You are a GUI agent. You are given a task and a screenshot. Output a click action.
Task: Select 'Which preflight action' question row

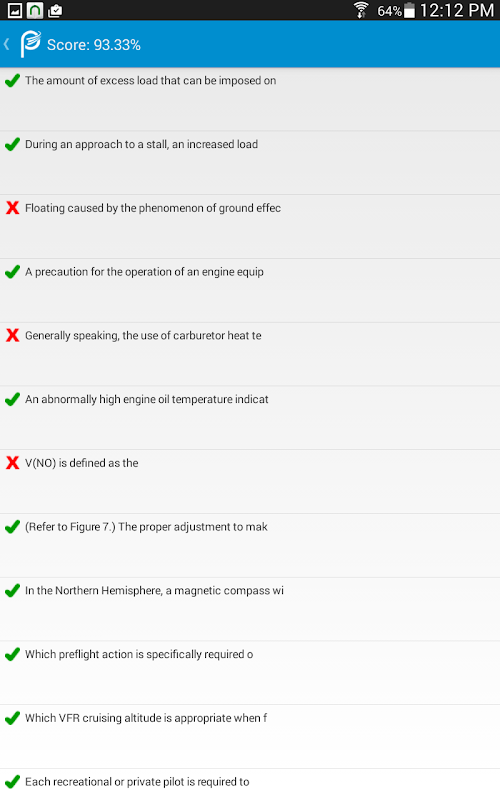coord(250,673)
